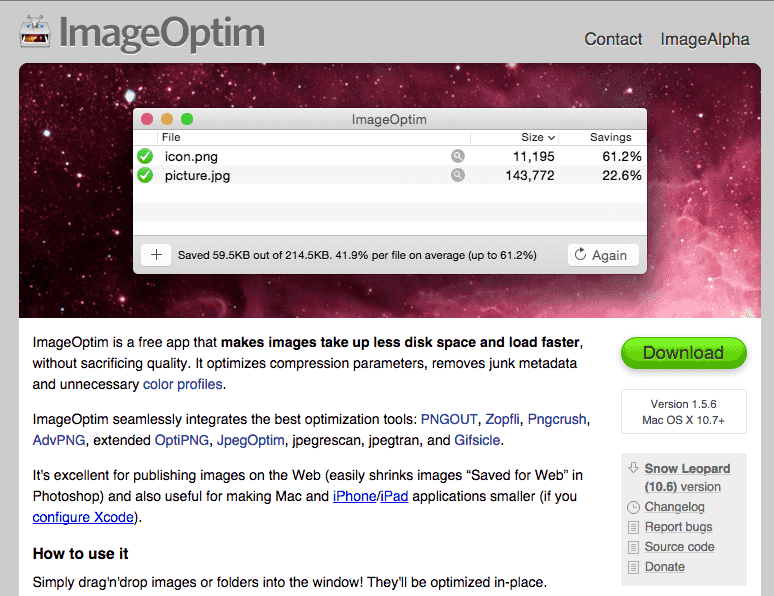Click the download arrow icon beside Snow Leopard
This screenshot has width=774, height=596.
(x=633, y=468)
